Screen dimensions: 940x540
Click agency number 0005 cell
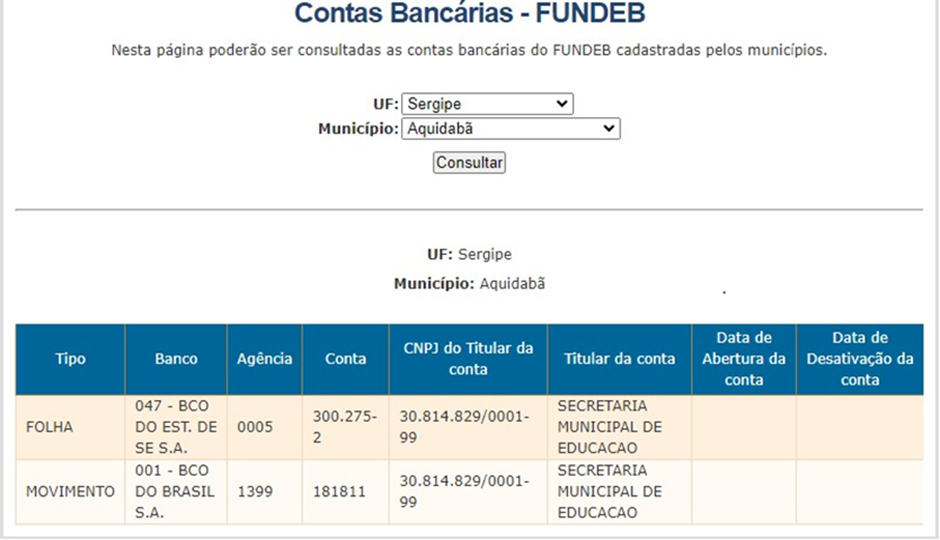coord(264,427)
